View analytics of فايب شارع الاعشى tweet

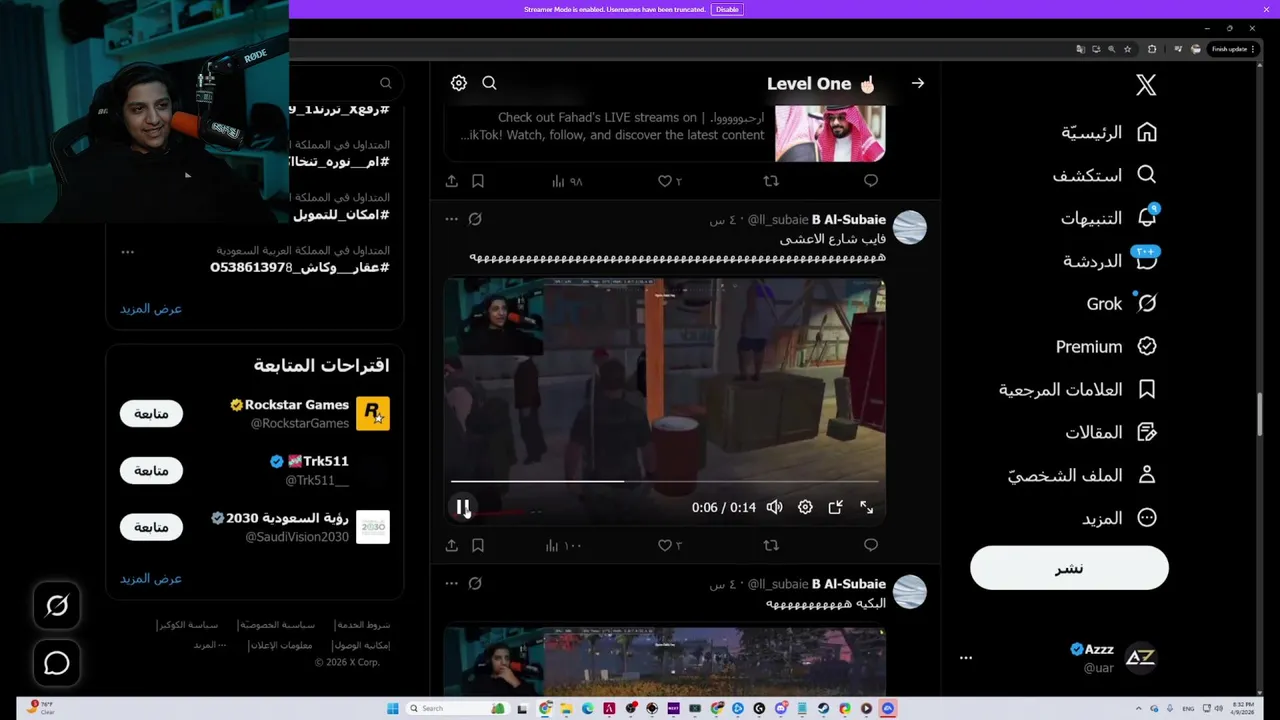click(564, 545)
